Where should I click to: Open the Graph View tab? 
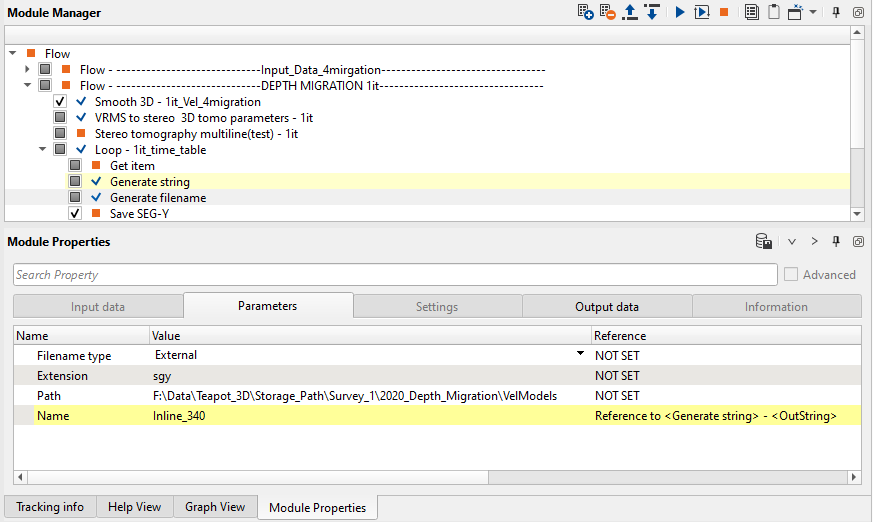coord(215,507)
